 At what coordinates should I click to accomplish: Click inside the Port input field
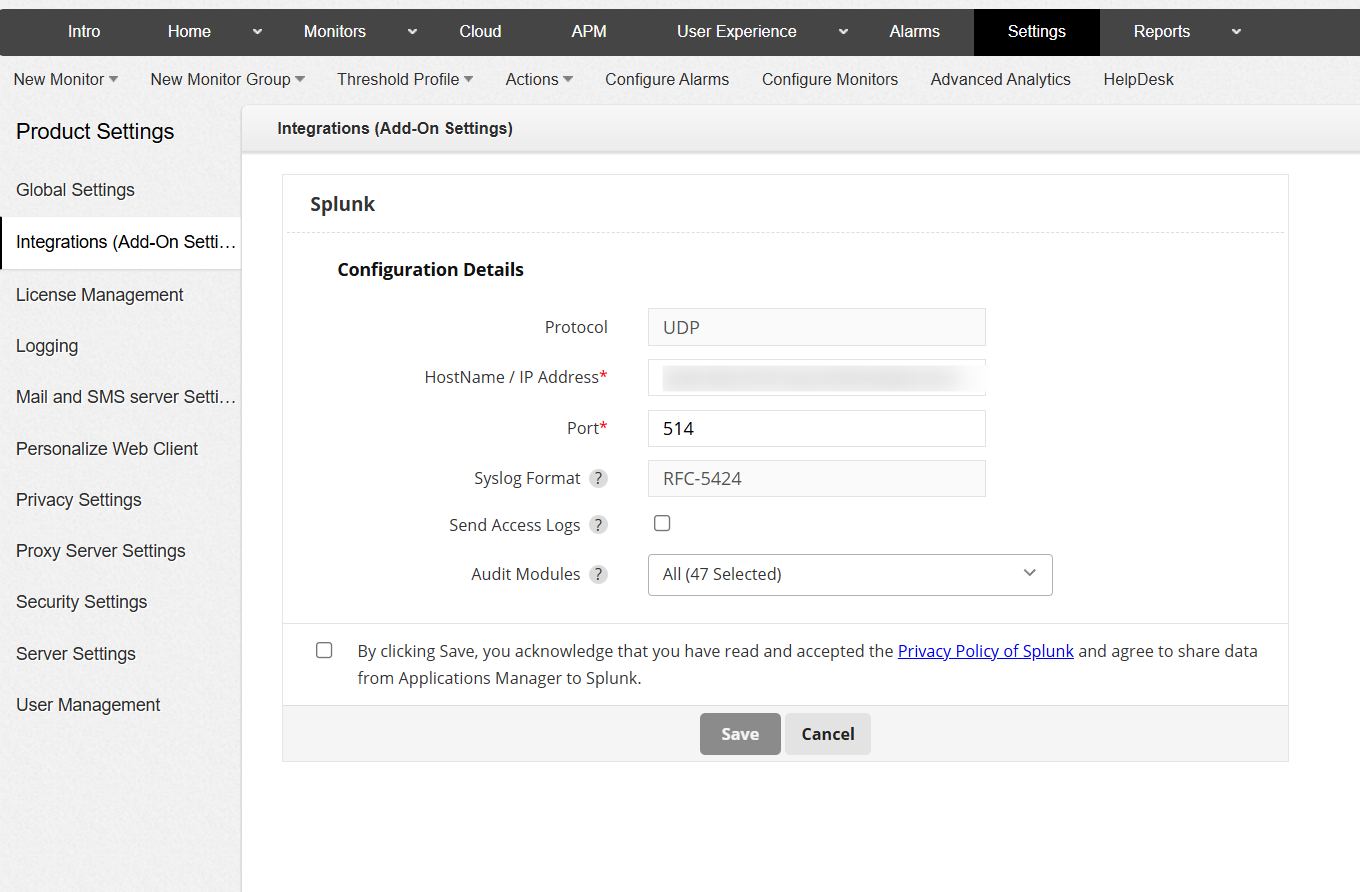816,428
